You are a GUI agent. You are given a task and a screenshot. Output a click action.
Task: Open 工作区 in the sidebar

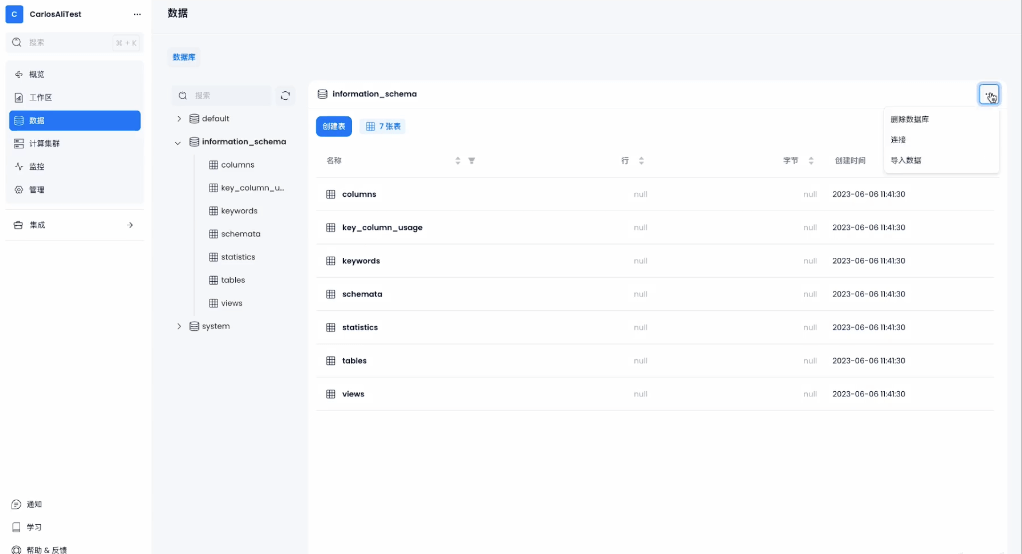click(x=75, y=97)
